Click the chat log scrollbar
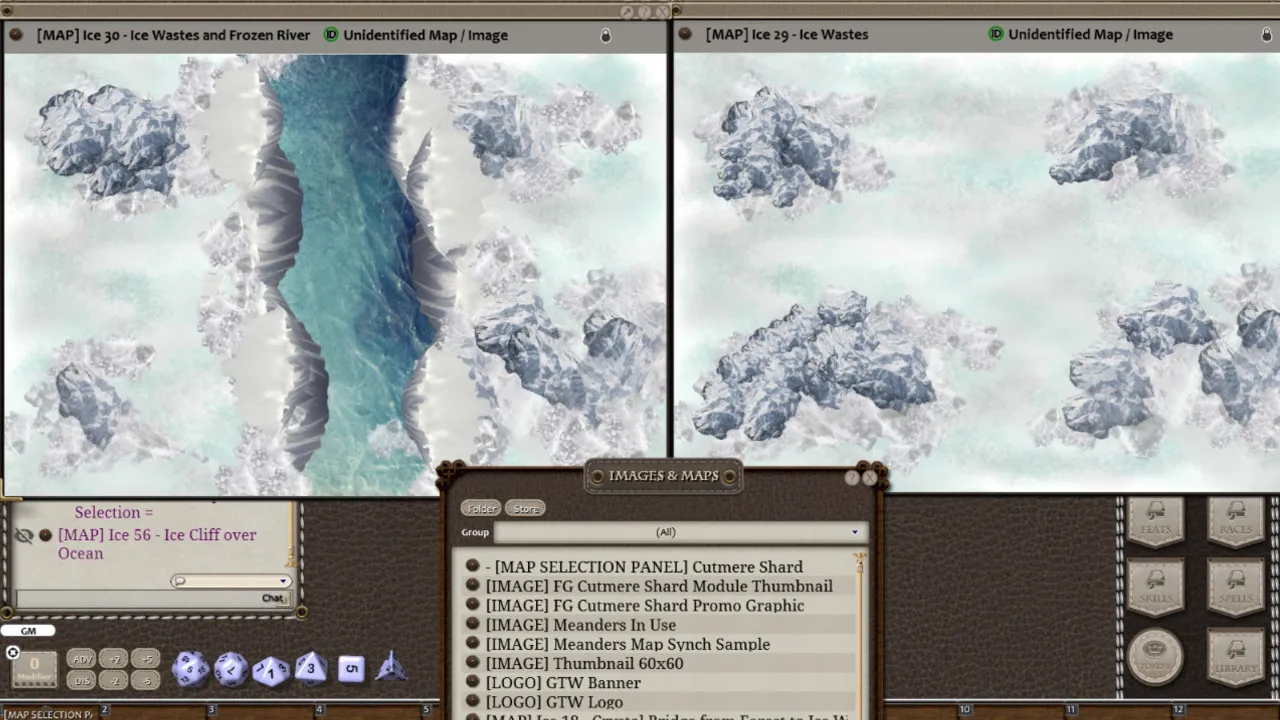The width and height of the screenshot is (1280, 720). (x=292, y=536)
